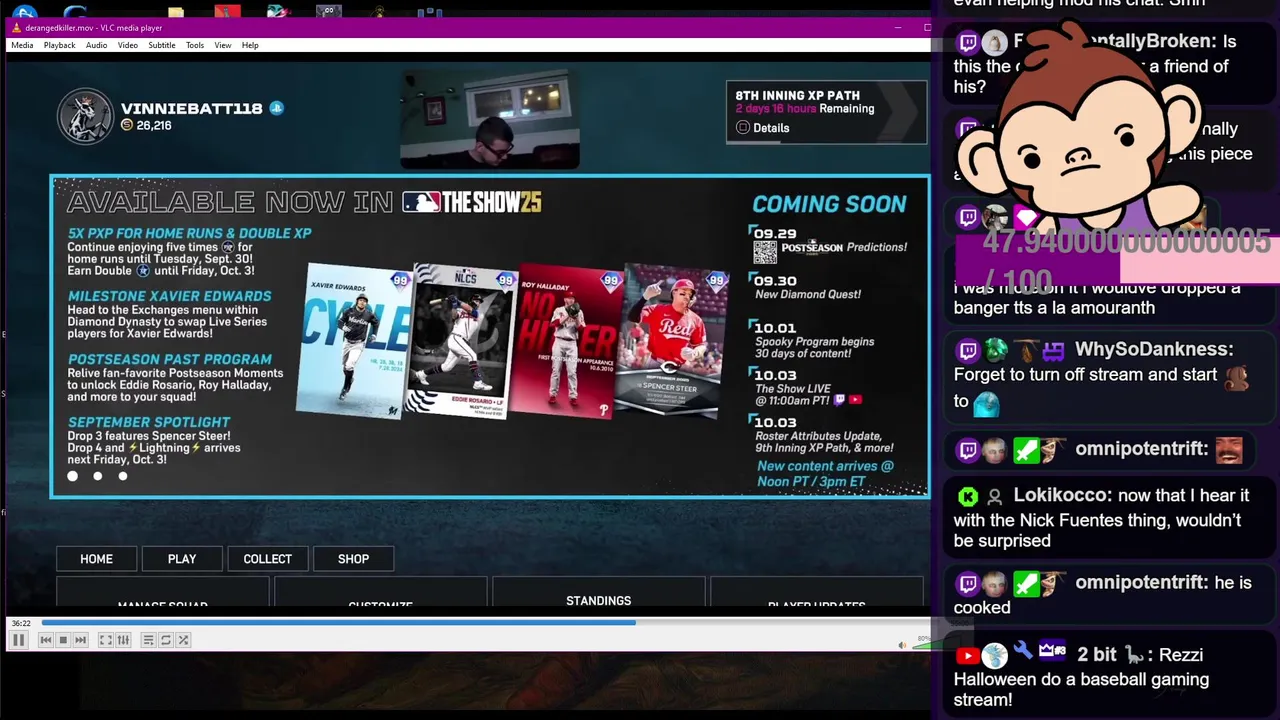Click the 09.30 New Diamond Quest entry
The height and width of the screenshot is (720, 1280).
(x=805, y=287)
